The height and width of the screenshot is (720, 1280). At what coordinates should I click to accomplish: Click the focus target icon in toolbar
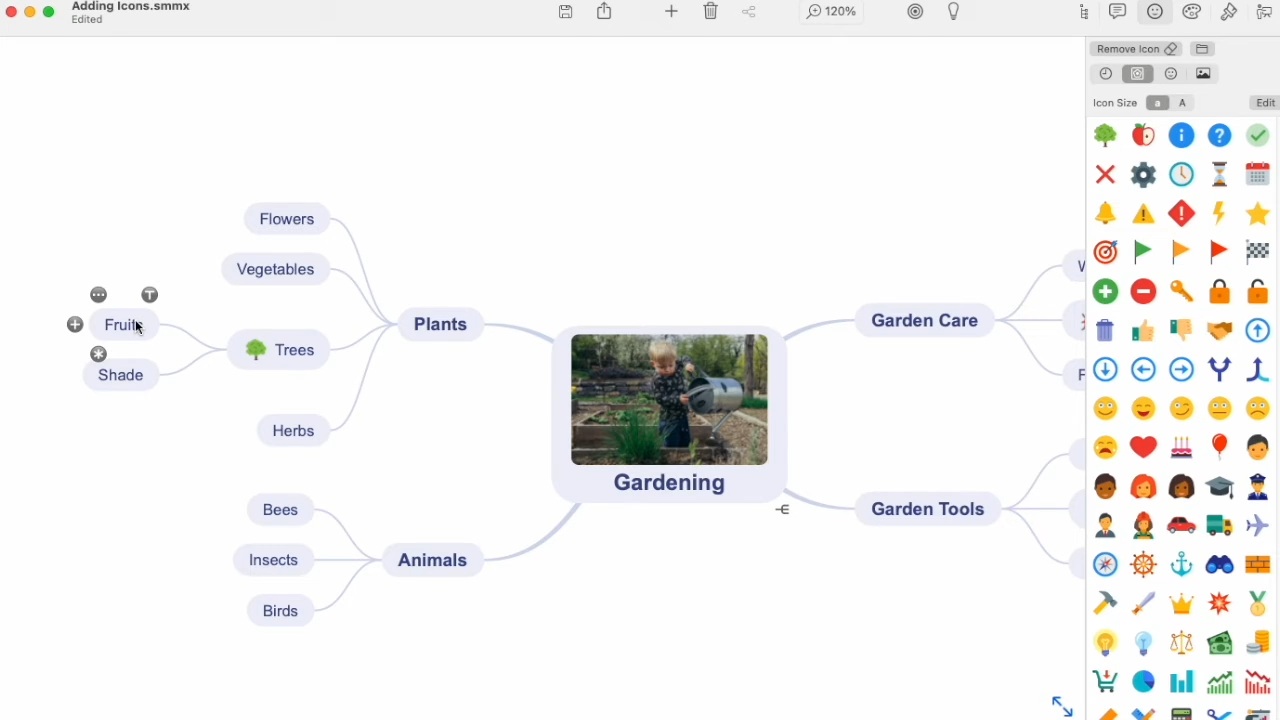point(915,12)
